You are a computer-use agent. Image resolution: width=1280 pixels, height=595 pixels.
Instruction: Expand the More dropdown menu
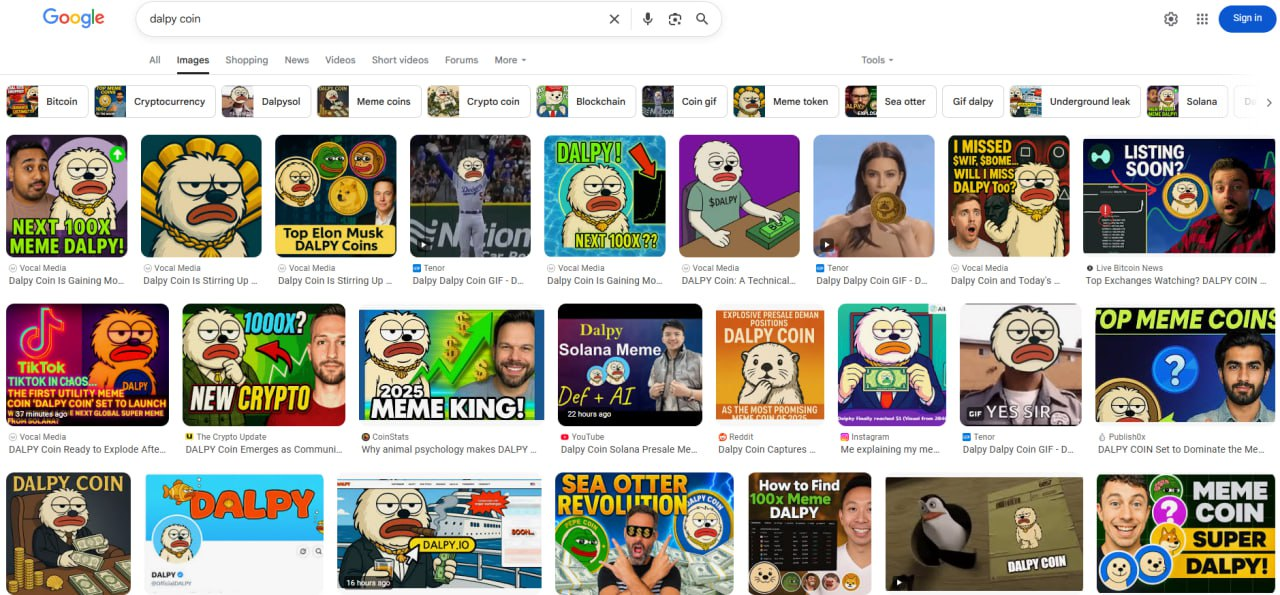[510, 60]
